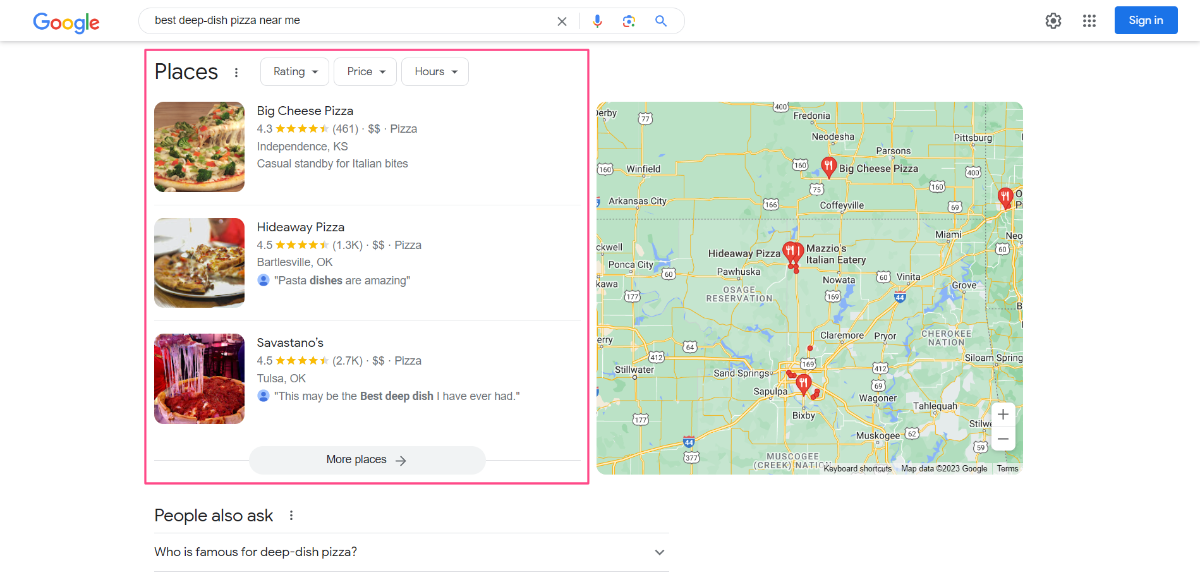
Task: Expand 'Who is famous for deep-dish pizza?'
Action: click(x=410, y=552)
